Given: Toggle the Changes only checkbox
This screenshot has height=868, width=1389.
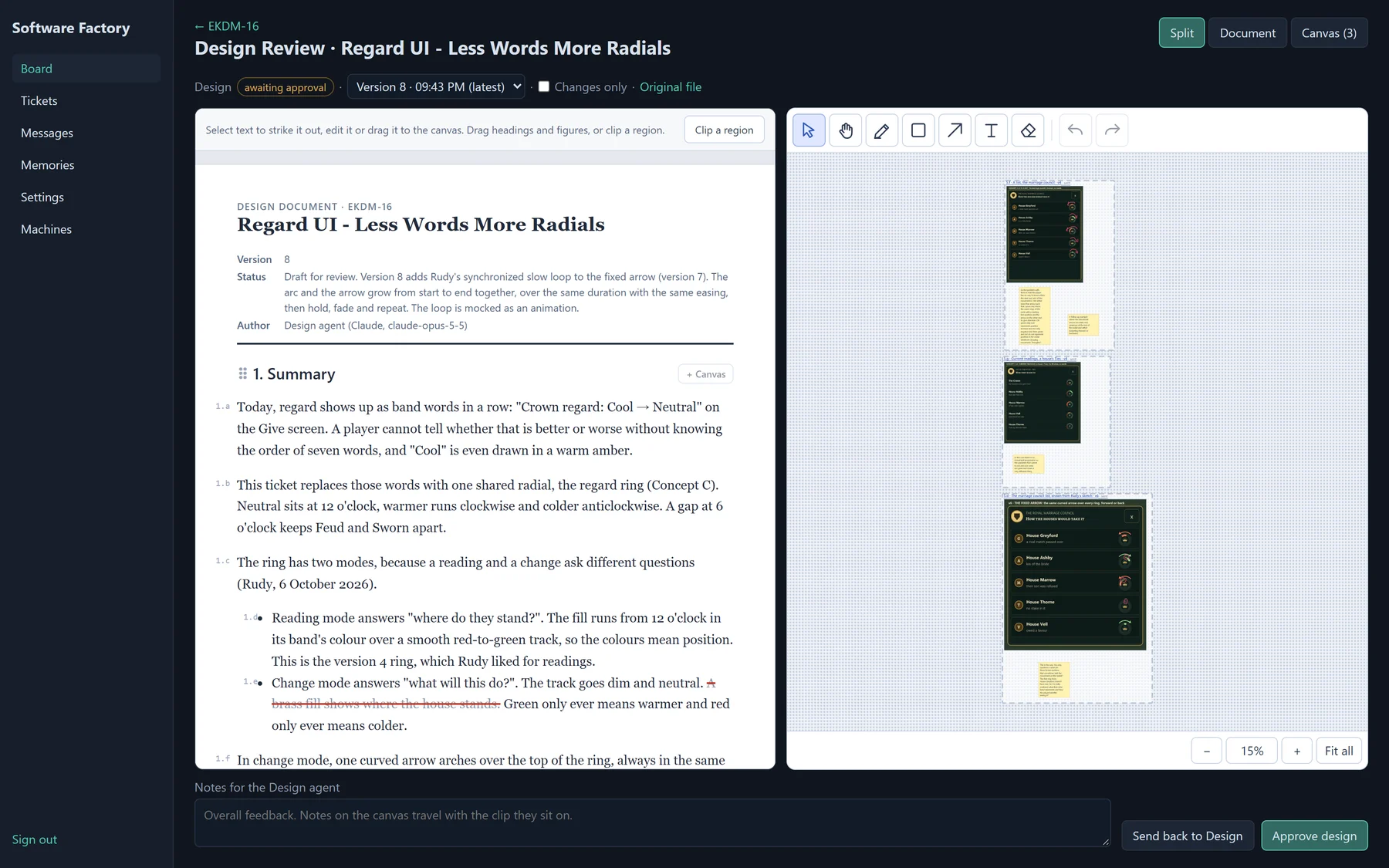Looking at the screenshot, I should (x=544, y=86).
